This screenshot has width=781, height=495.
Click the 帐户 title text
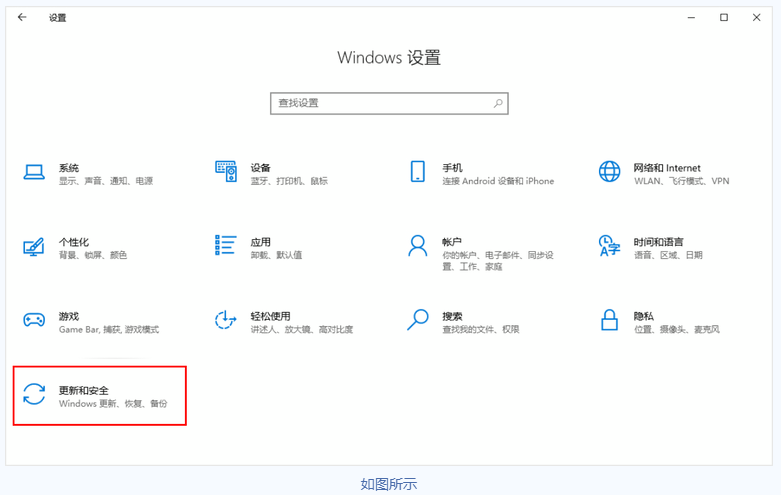point(452,242)
